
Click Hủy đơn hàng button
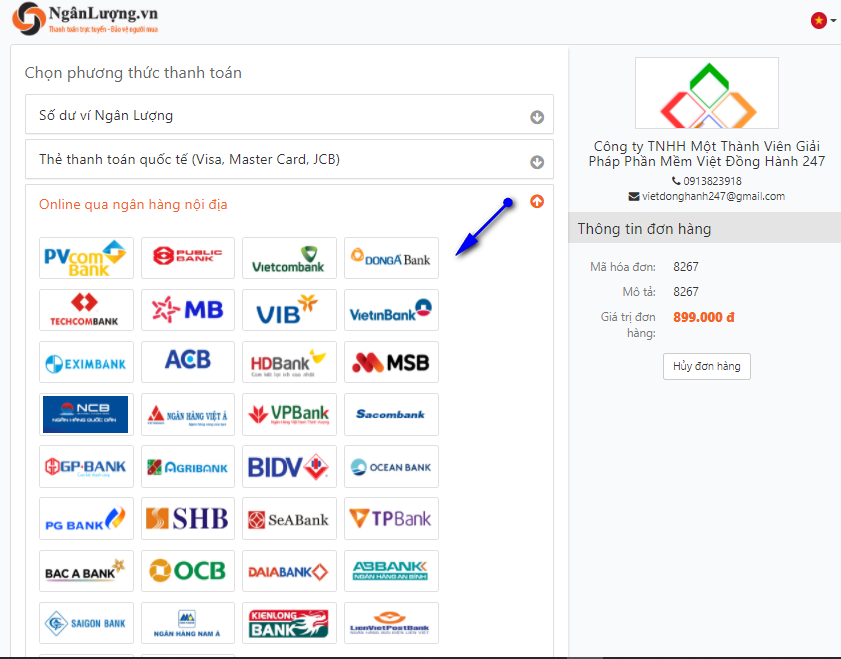(706, 367)
